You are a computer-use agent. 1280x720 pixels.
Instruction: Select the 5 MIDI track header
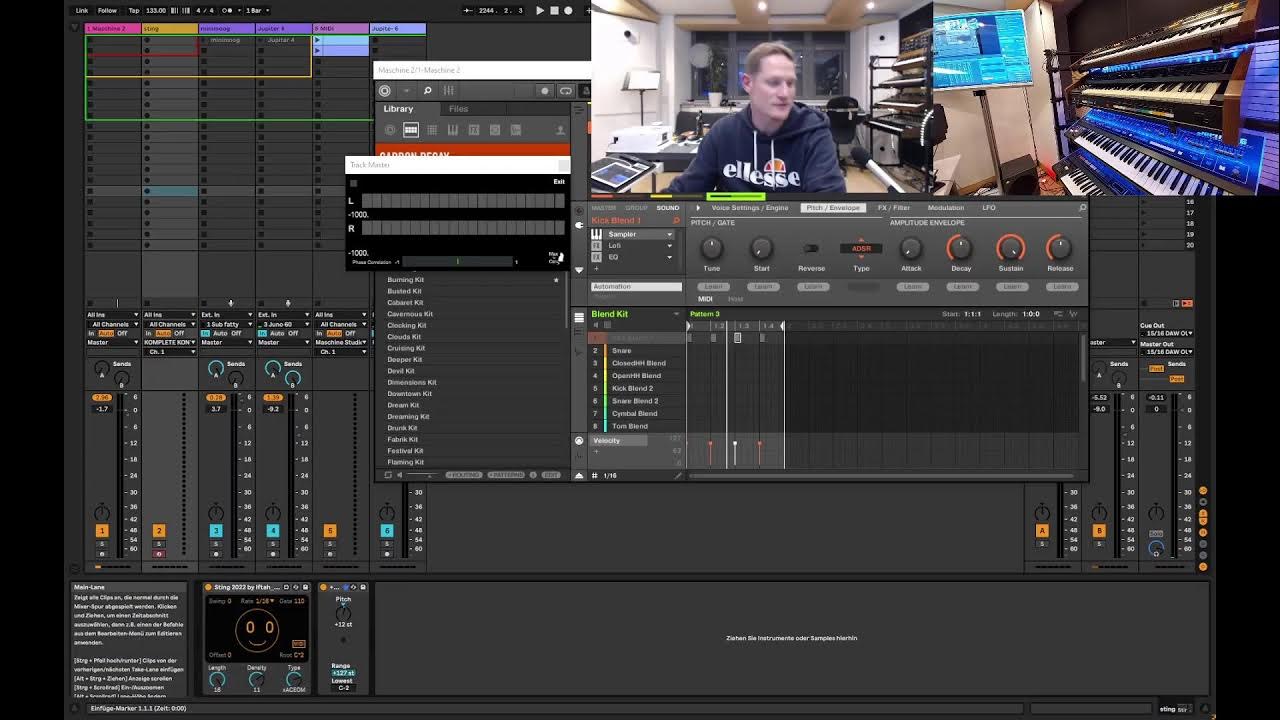point(341,28)
